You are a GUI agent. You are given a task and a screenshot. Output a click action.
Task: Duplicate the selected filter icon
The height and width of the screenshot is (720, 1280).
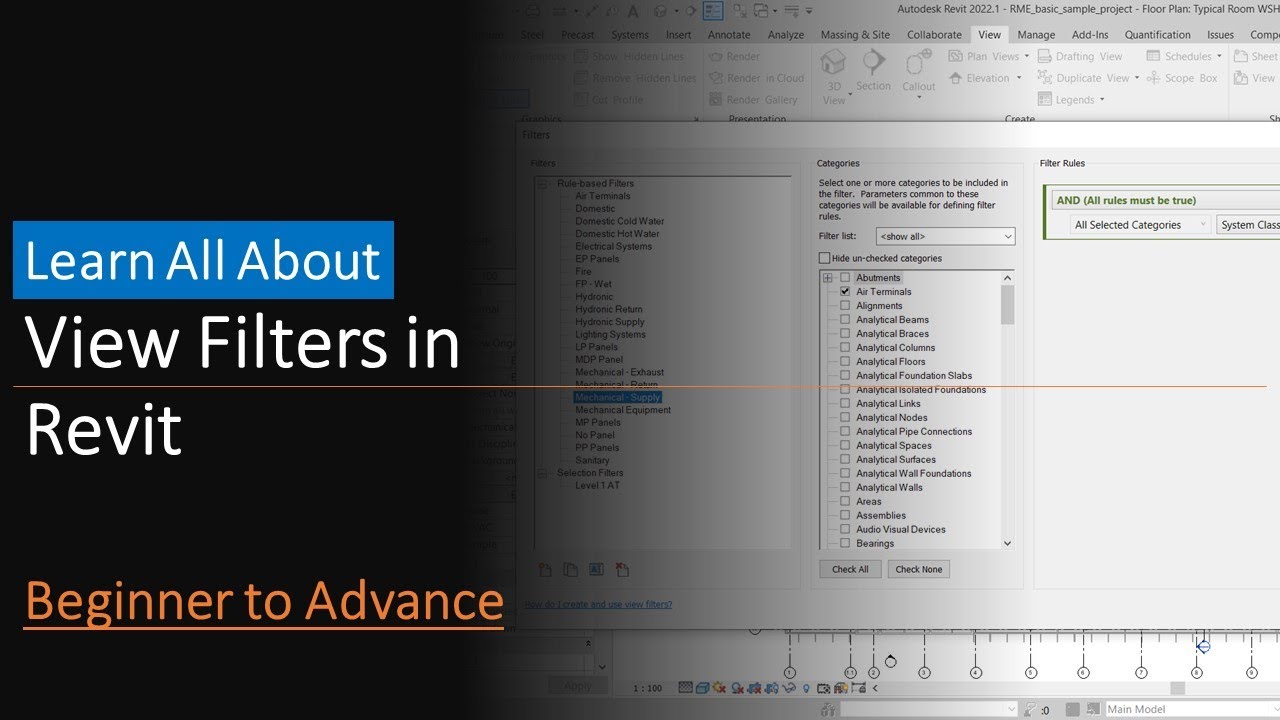[570, 570]
